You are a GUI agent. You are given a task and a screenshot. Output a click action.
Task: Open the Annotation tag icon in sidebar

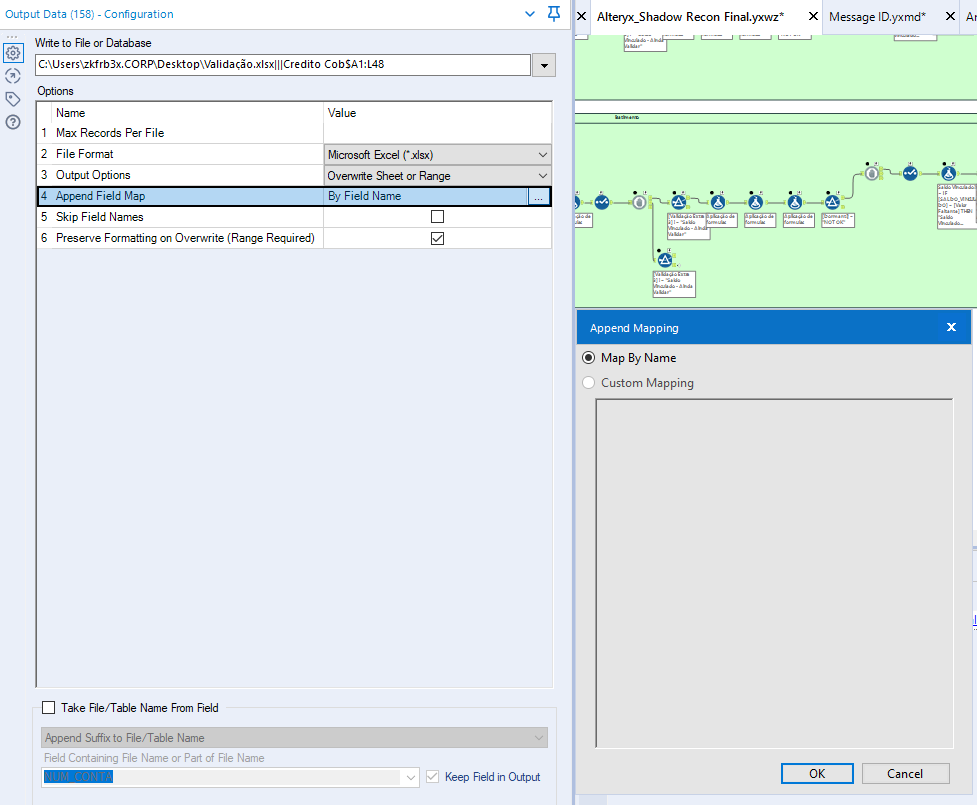13,99
